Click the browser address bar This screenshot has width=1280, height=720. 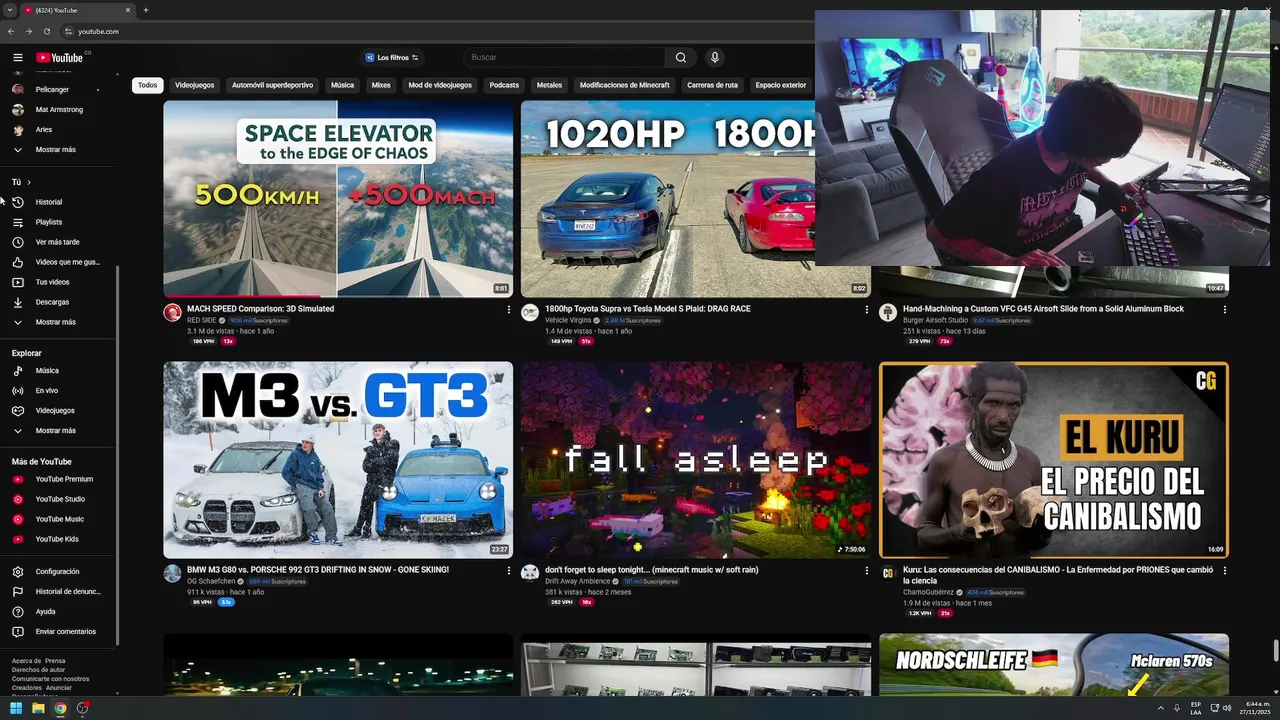pyautogui.click(x=440, y=31)
